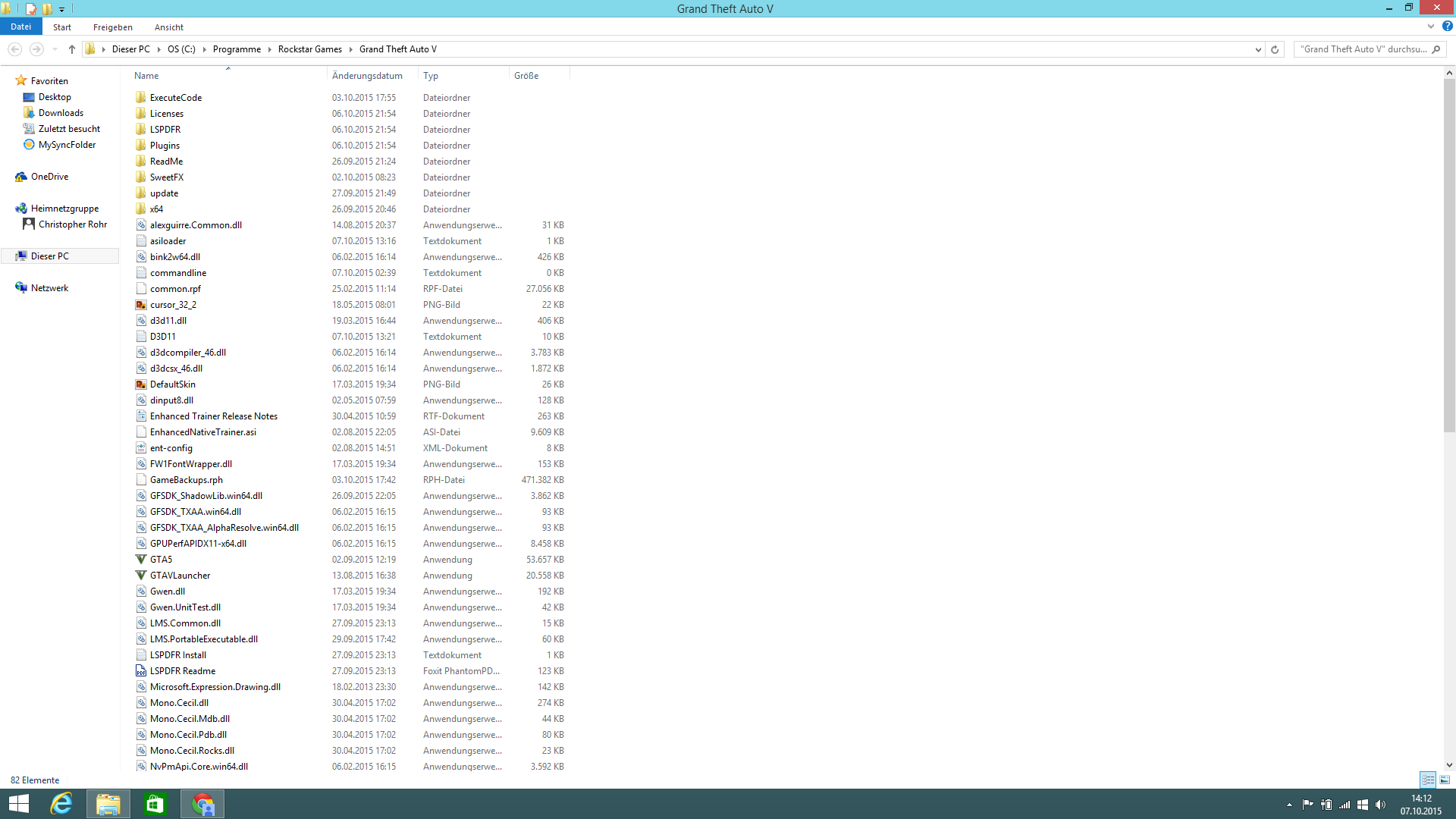
Task: Open Properties from the quick access toolbar
Action: (31, 9)
